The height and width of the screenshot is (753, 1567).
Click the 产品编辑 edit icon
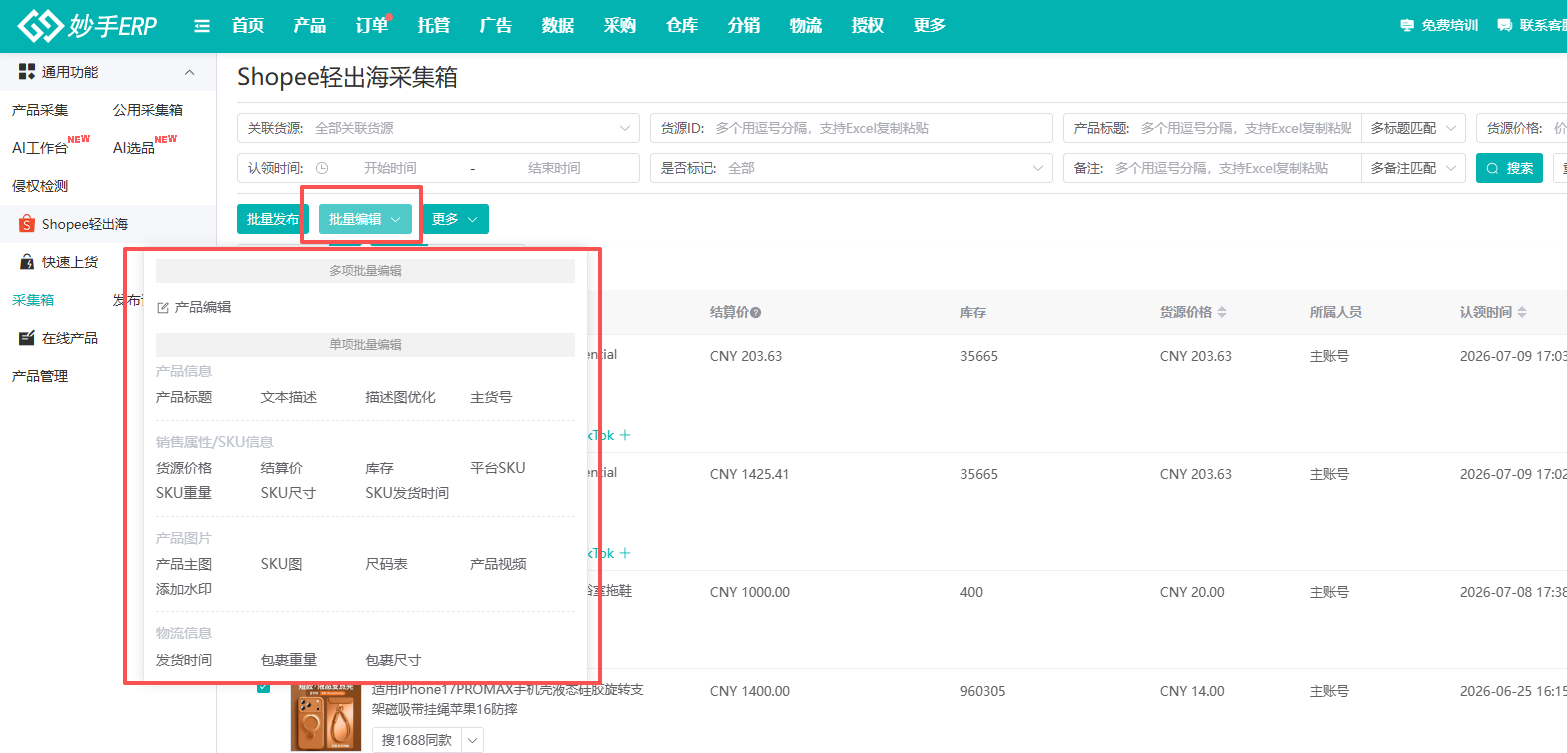coord(163,308)
